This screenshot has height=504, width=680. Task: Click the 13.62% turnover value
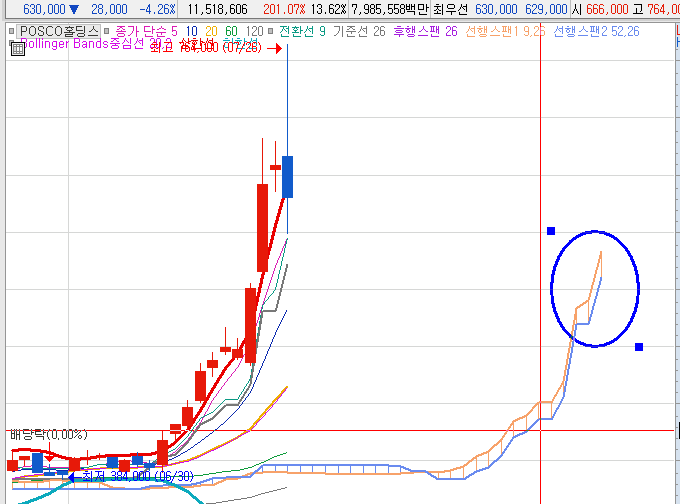[x=328, y=9]
